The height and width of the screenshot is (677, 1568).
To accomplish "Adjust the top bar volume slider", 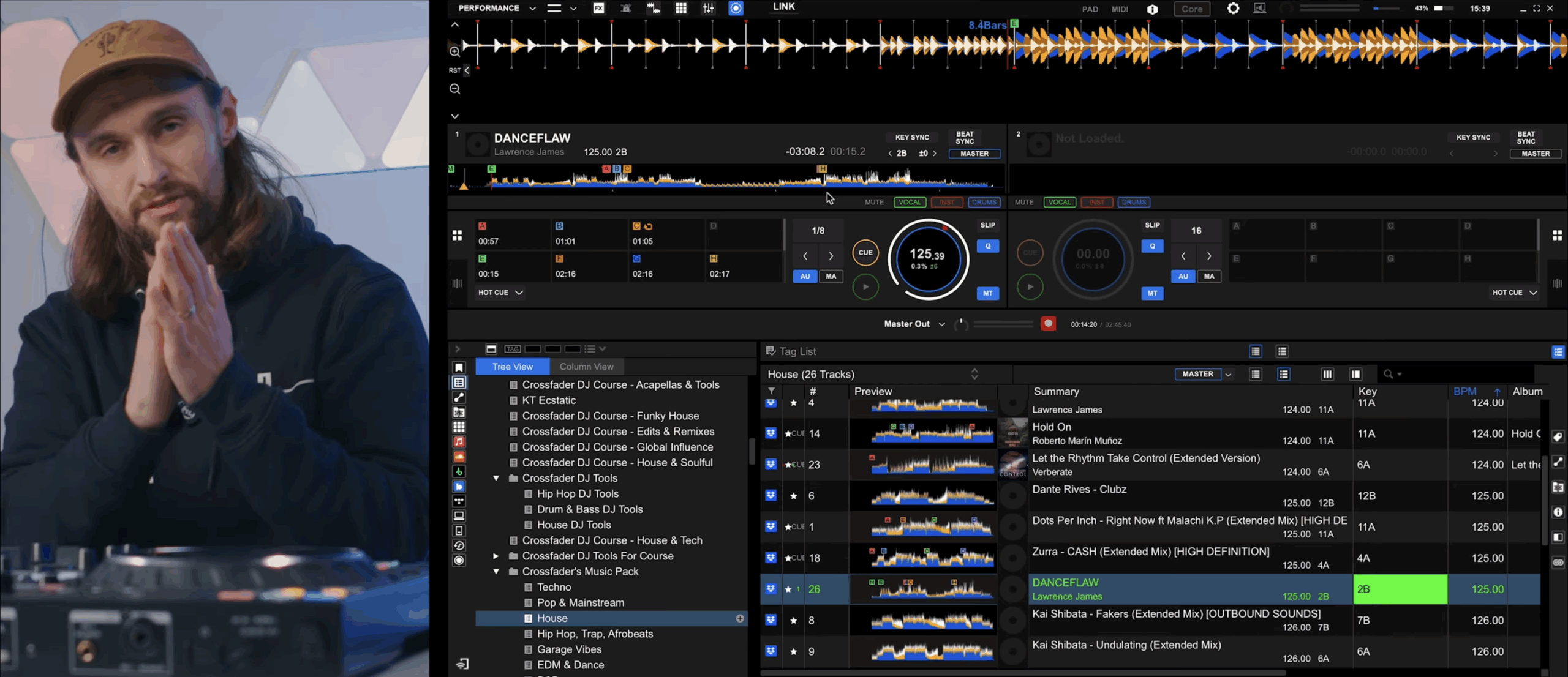I will [x=1386, y=9].
